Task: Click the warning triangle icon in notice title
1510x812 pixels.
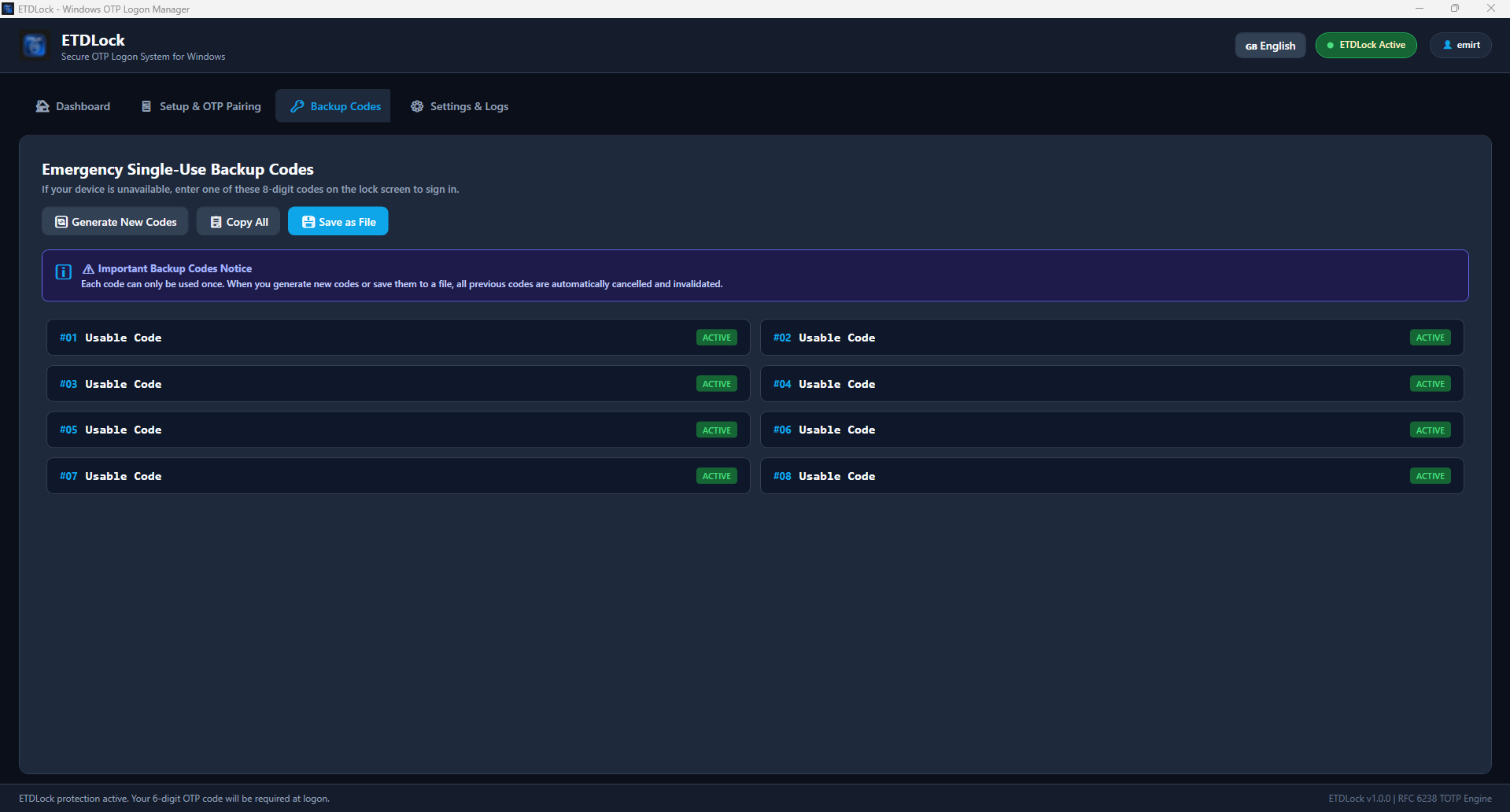Action: pyautogui.click(x=88, y=269)
